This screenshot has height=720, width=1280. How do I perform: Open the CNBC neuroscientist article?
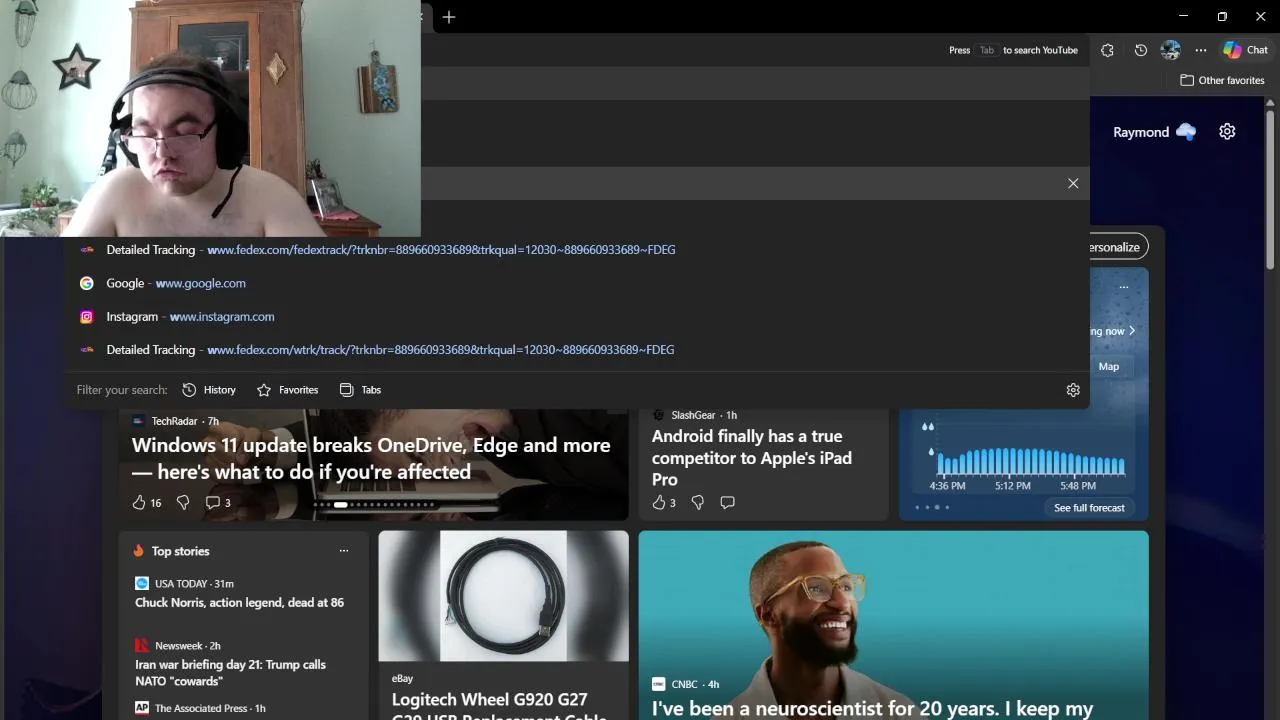[x=872, y=708]
